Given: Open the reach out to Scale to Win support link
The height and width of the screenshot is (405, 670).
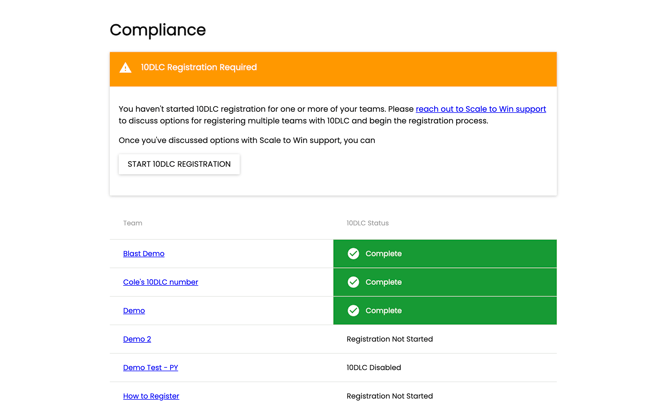Looking at the screenshot, I should [x=481, y=109].
